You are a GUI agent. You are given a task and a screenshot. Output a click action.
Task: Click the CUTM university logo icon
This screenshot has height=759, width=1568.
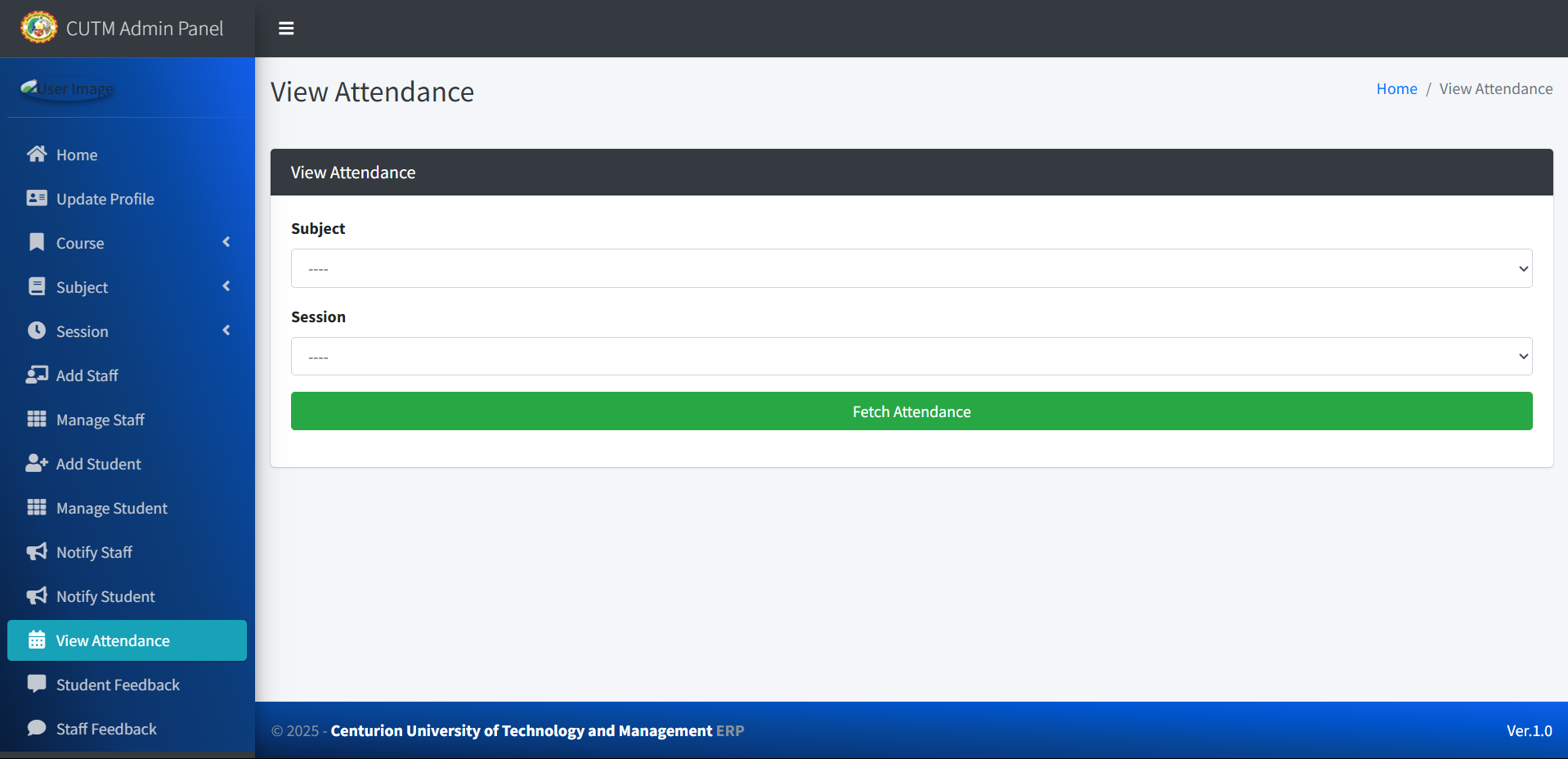38,28
